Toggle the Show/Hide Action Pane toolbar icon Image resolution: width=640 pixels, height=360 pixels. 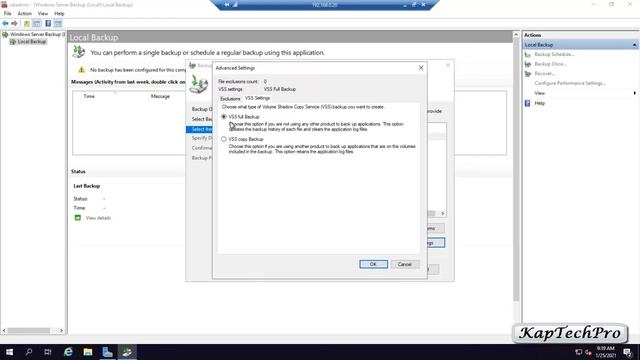58,24
